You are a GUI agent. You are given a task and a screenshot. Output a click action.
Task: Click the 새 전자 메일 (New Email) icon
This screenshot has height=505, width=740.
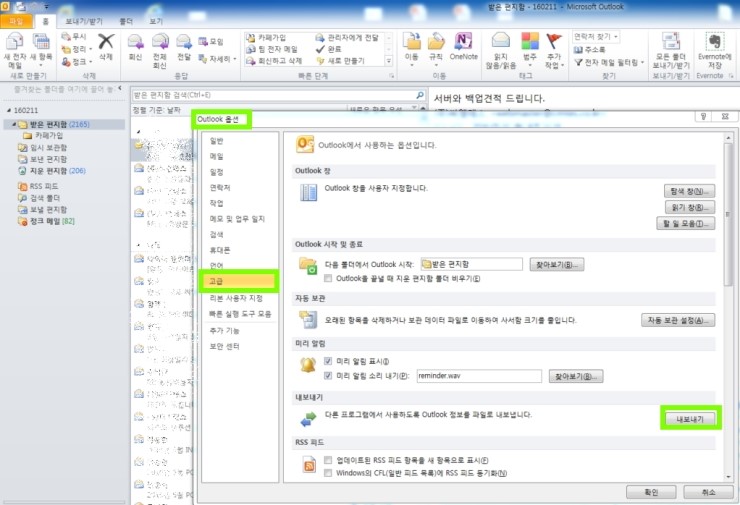(x=15, y=42)
